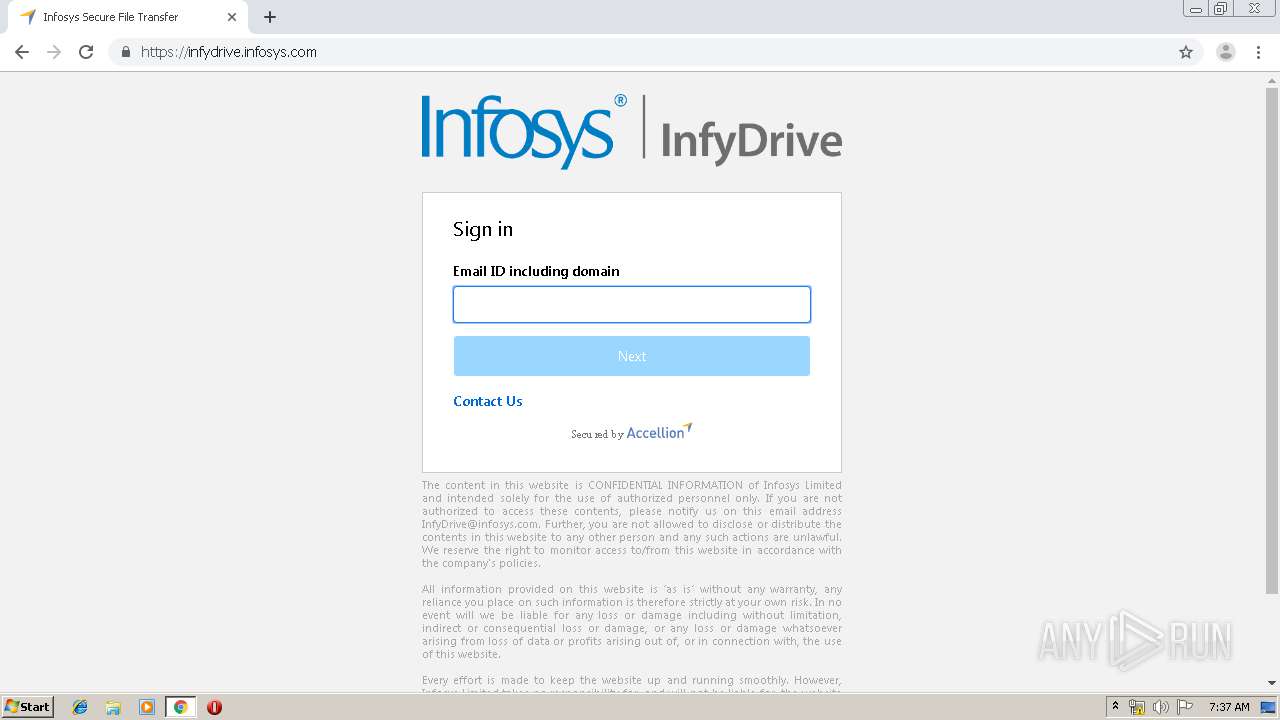Click the network tray icon

click(x=1137, y=707)
